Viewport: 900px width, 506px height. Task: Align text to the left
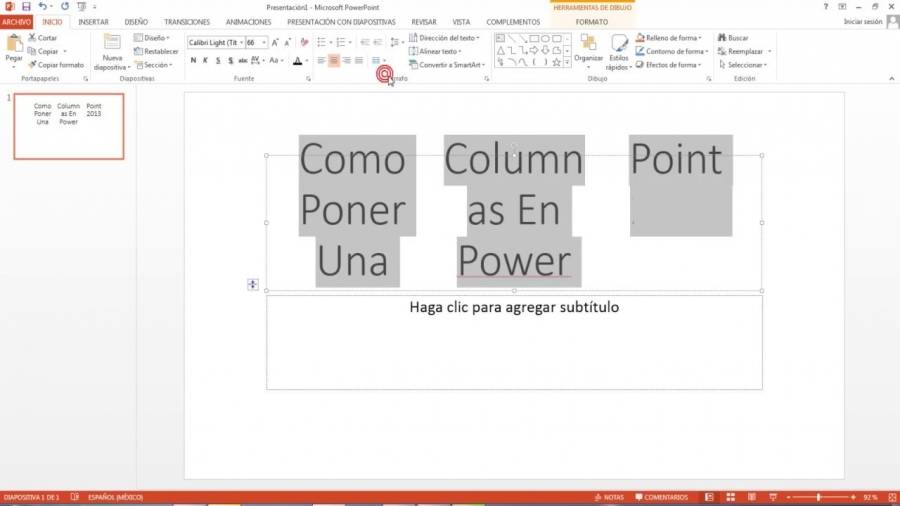321,60
